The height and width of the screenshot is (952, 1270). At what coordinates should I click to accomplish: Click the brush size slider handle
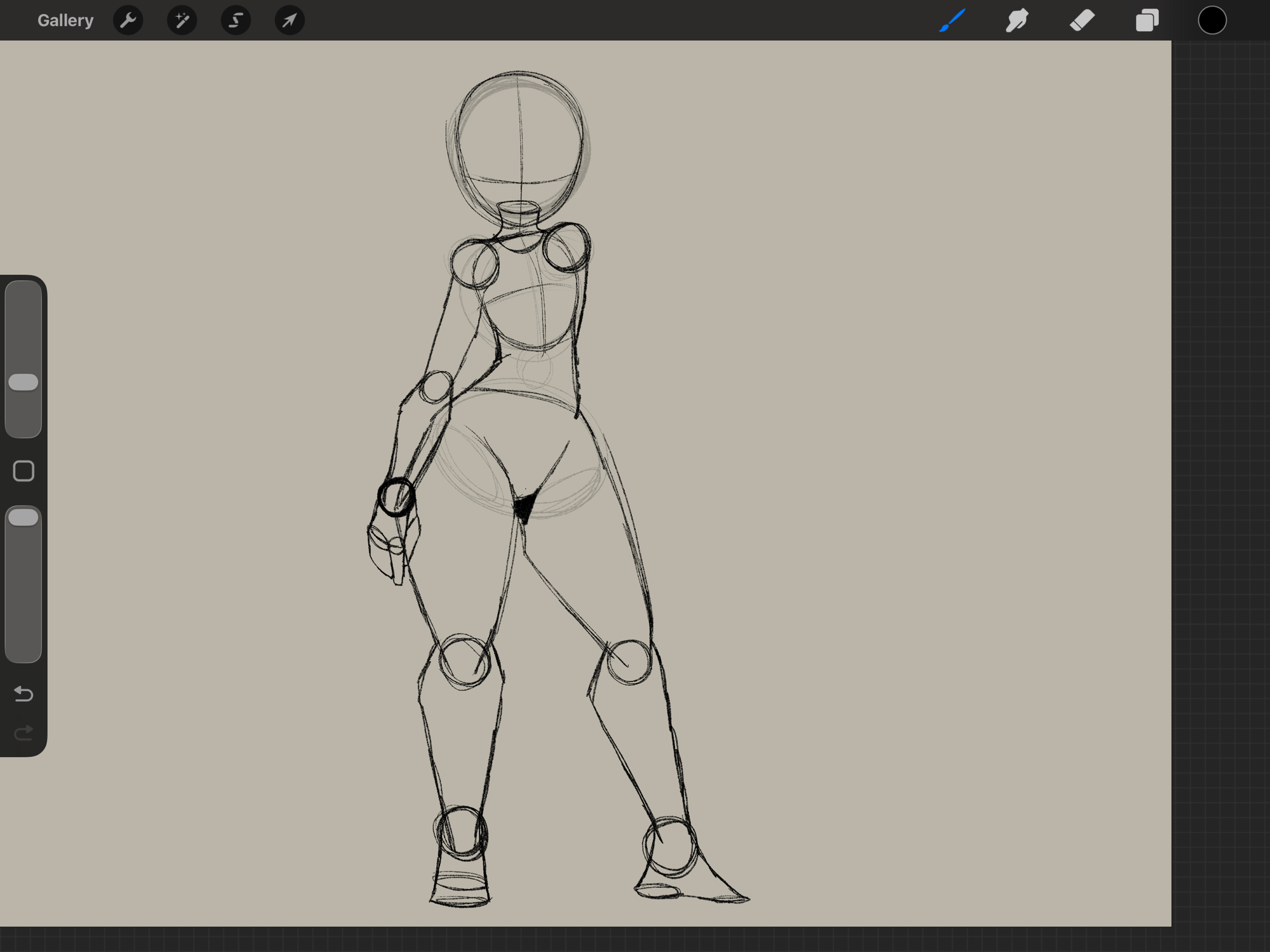[23, 382]
